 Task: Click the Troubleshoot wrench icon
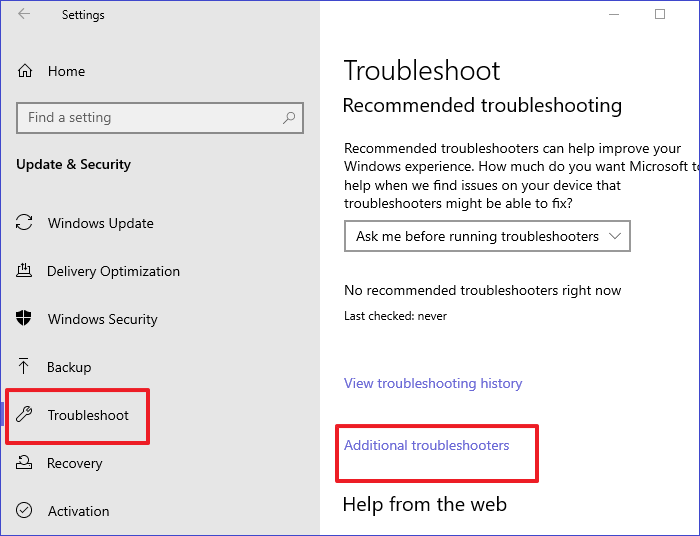[25, 415]
